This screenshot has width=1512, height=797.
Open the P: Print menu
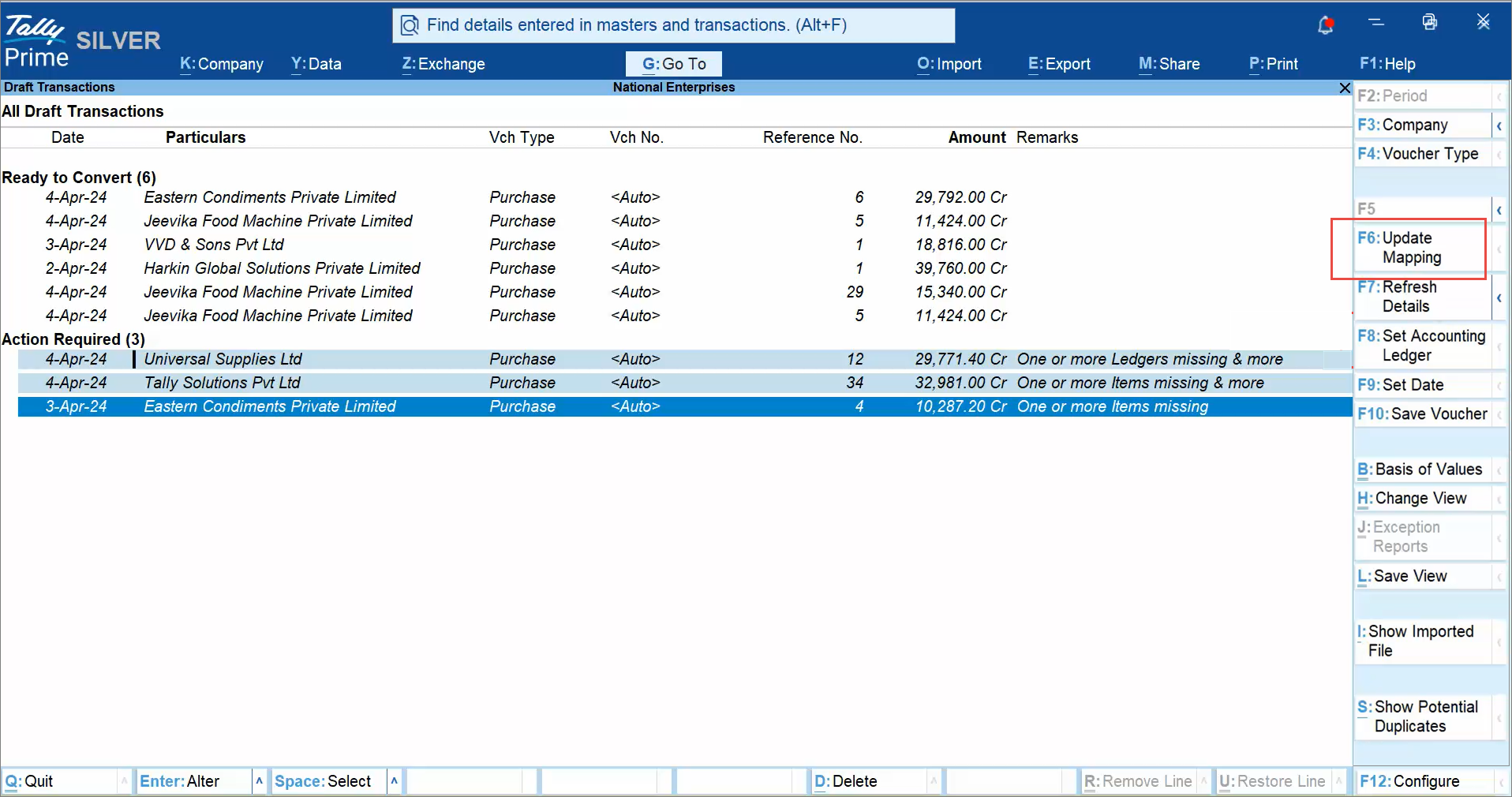[x=1274, y=64]
